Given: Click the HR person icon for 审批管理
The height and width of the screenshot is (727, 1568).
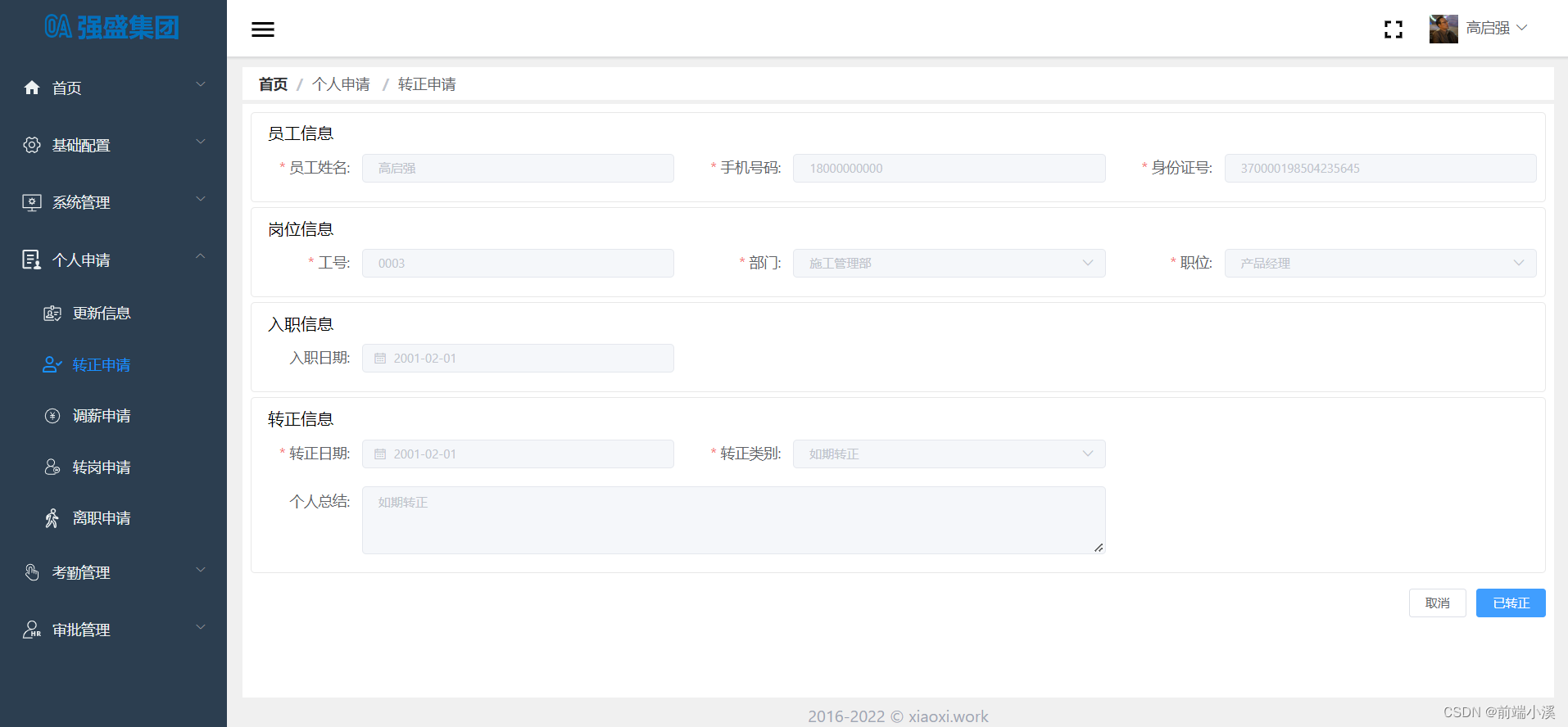Looking at the screenshot, I should (32, 630).
